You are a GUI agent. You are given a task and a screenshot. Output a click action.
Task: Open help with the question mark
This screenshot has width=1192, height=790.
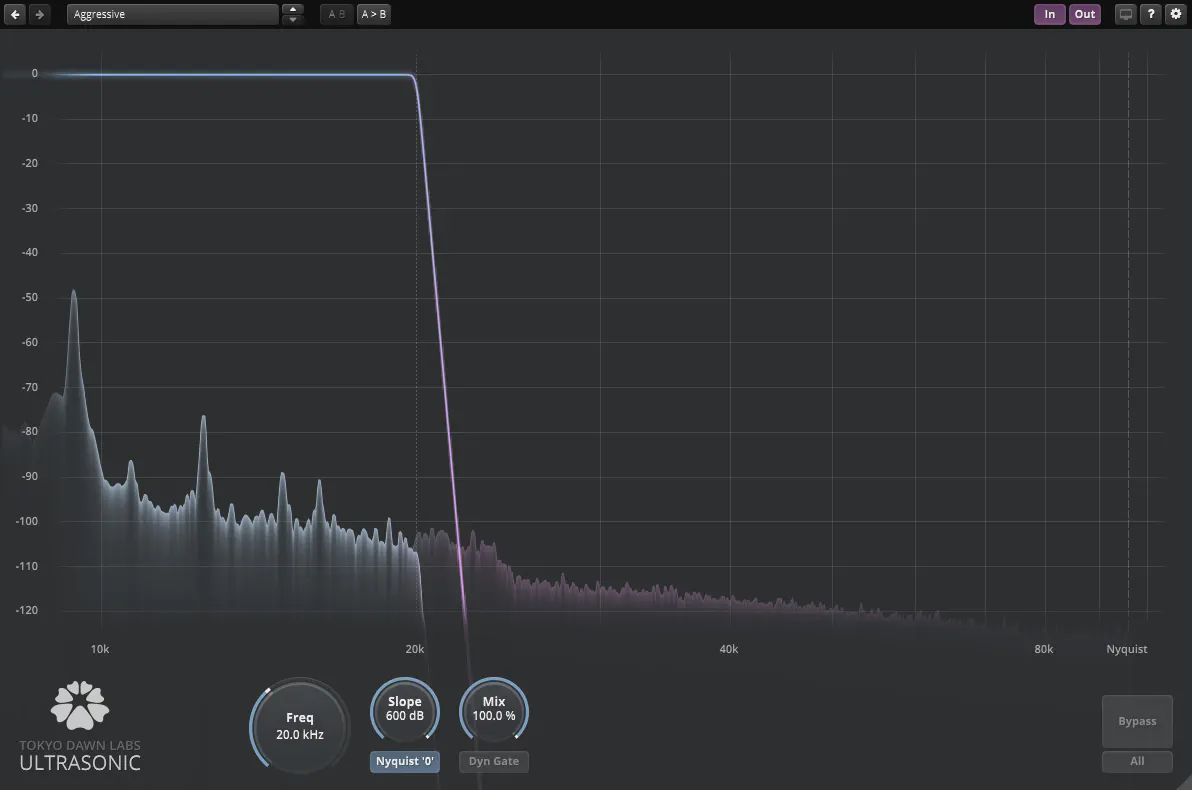[1151, 14]
